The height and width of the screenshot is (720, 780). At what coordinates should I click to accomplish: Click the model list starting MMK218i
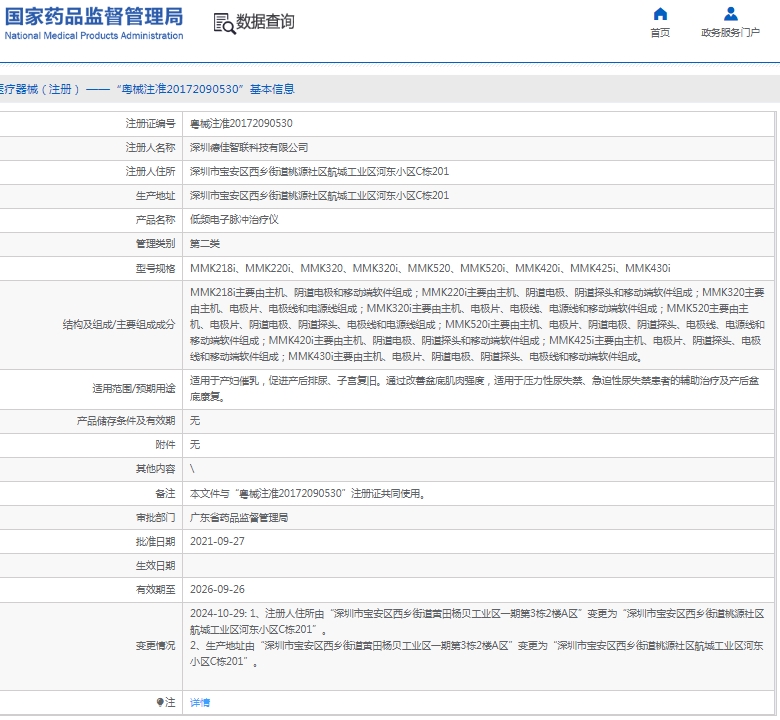[430, 268]
